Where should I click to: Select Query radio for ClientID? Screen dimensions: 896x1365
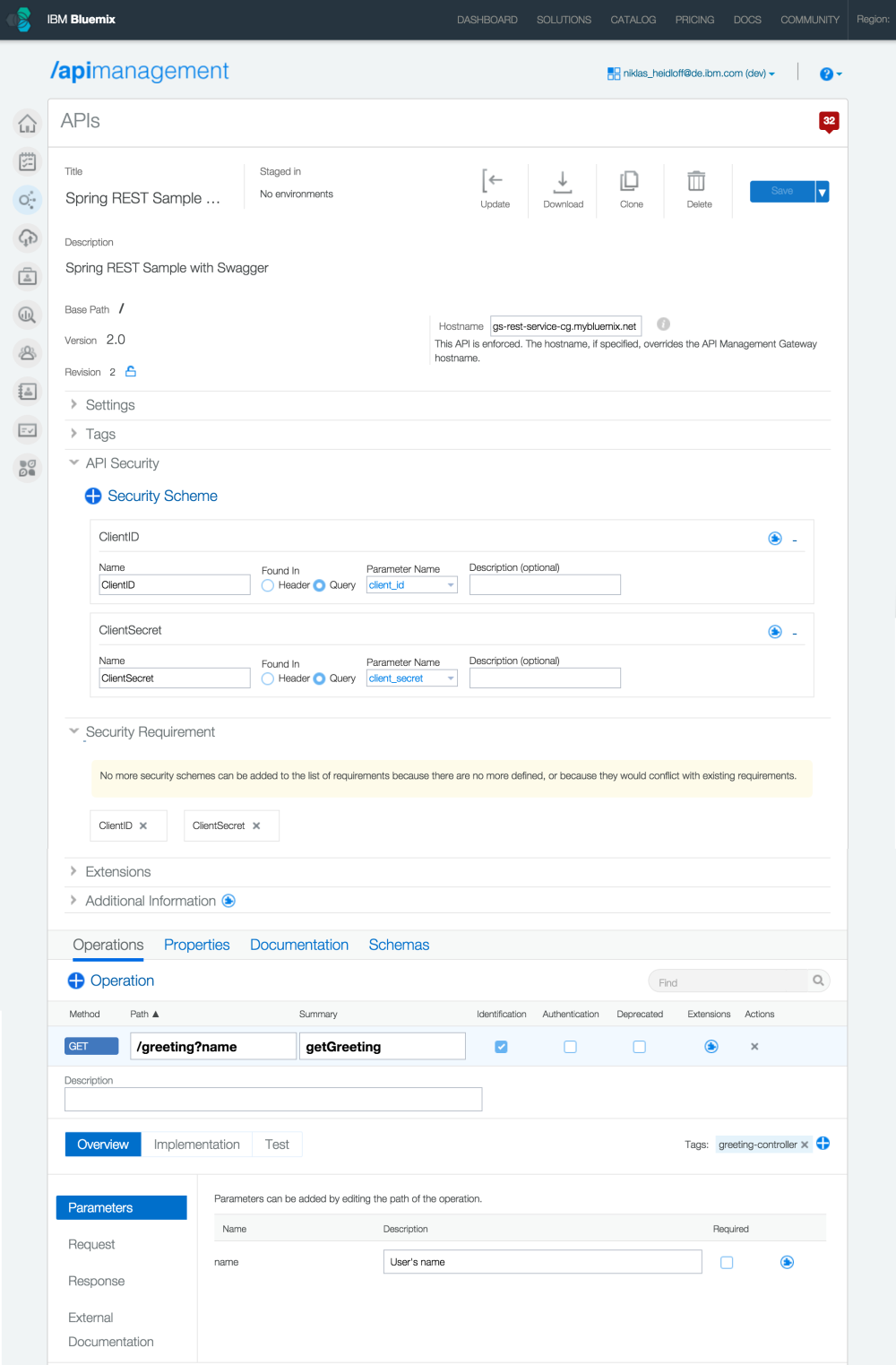319,585
